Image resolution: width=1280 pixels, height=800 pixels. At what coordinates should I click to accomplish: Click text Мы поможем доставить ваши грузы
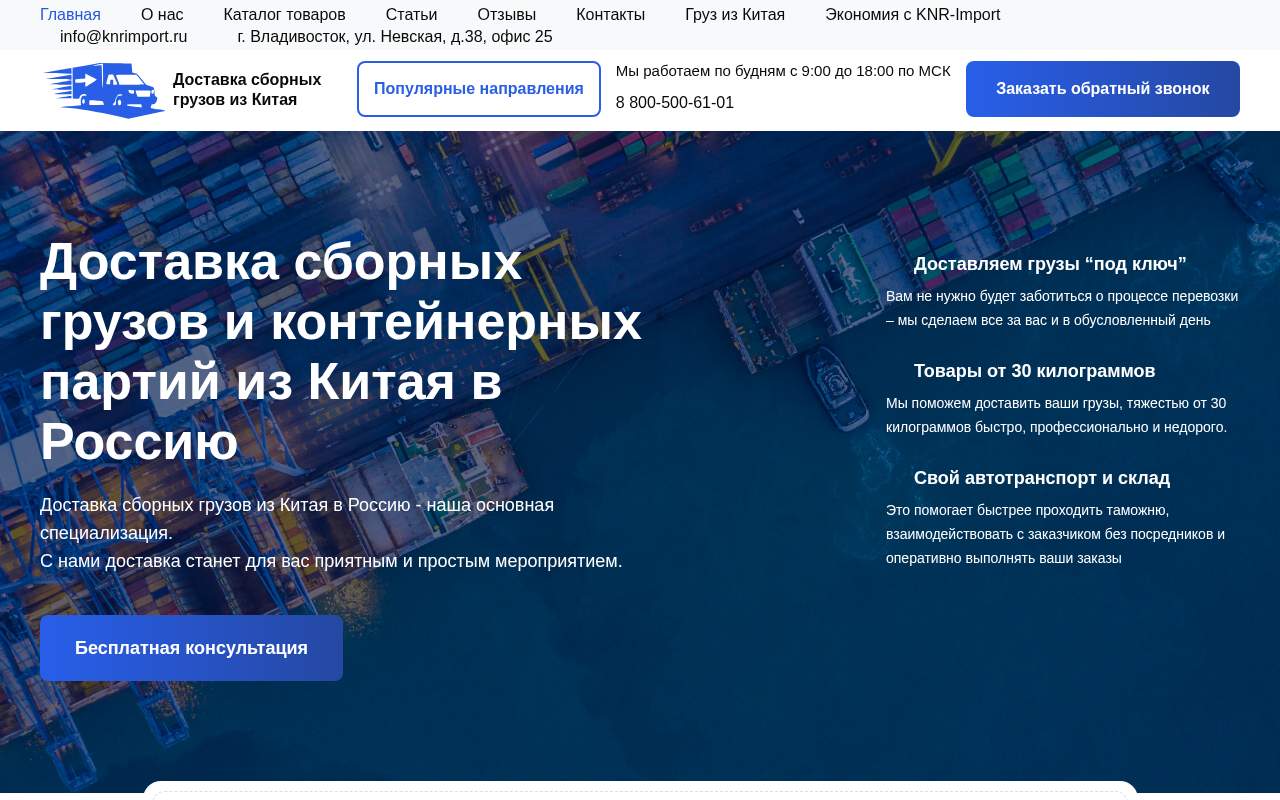[x=1056, y=415]
